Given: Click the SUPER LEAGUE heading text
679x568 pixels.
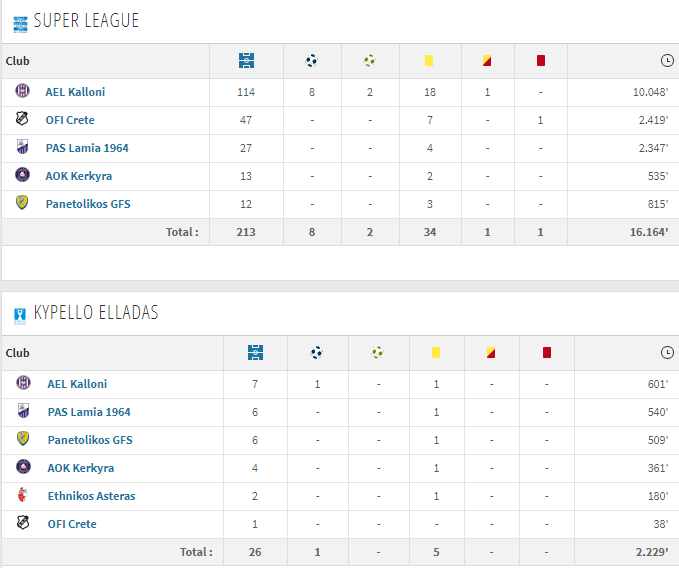Looking at the screenshot, I should (86, 20).
